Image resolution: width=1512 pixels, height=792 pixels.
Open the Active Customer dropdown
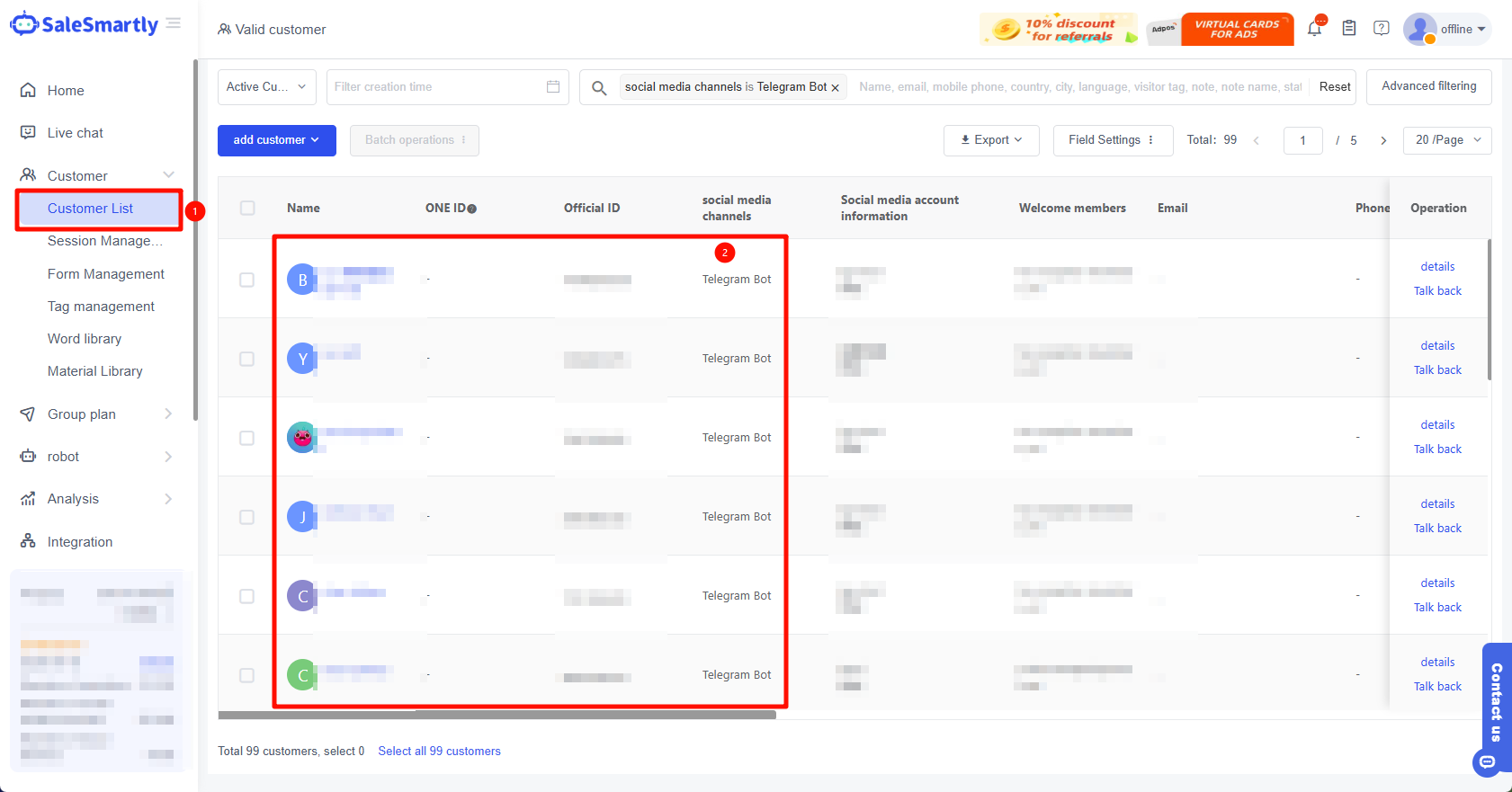point(266,87)
